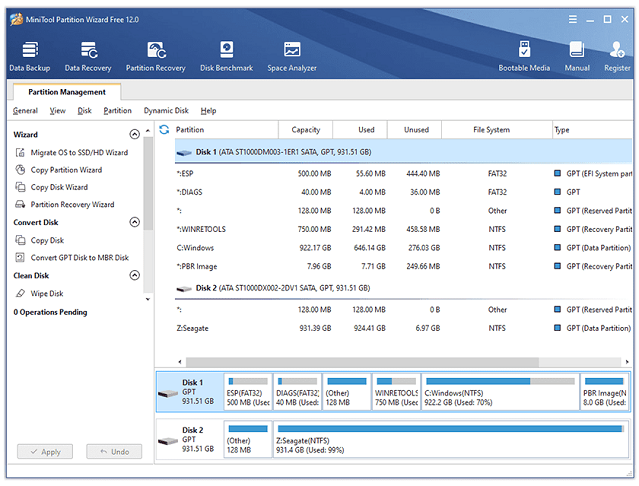Start the Disk Benchmark tool
639x486 pixels.
point(226,56)
